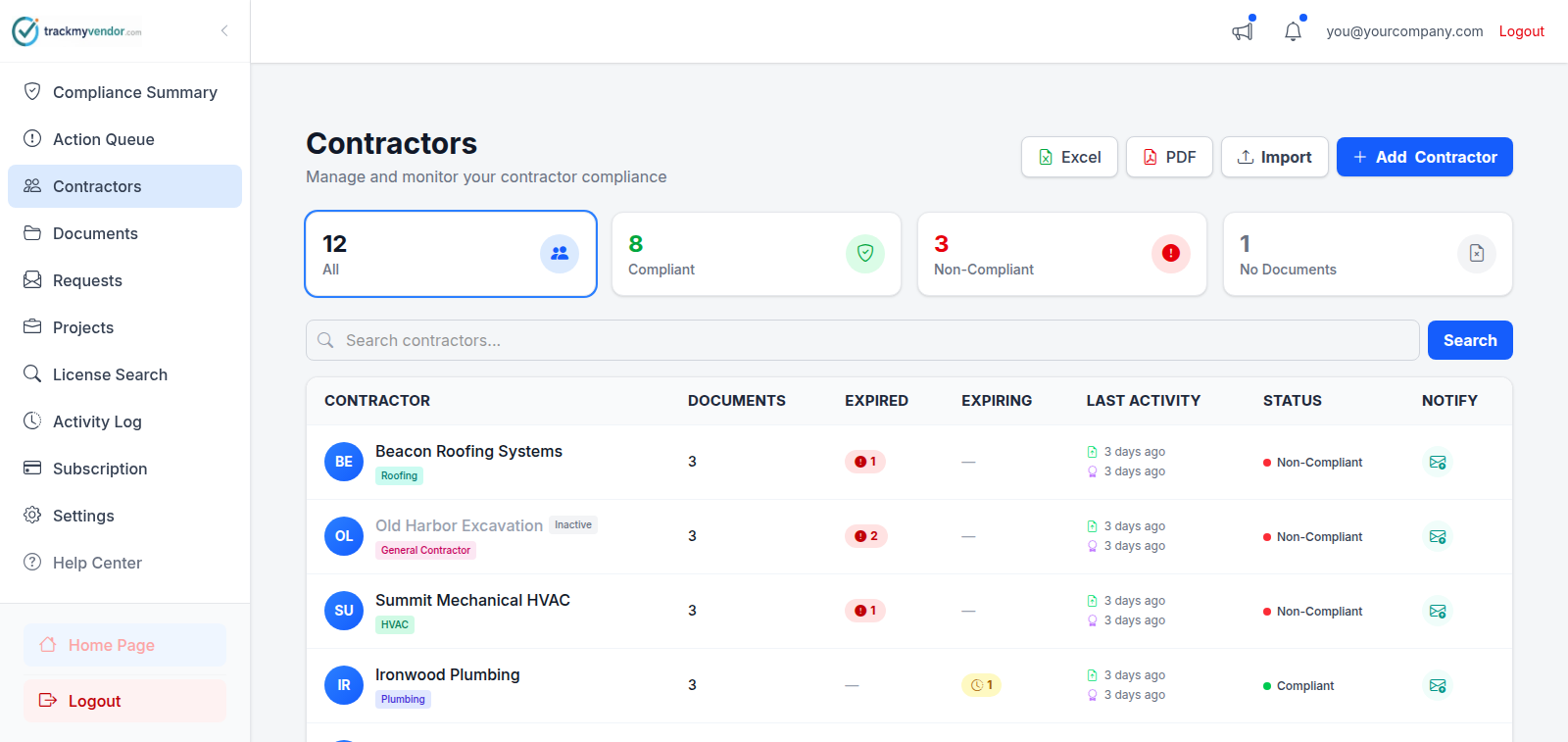Send notification to Summit Mechanical HVAC
The width and height of the screenshot is (1568, 742).
coord(1438,611)
